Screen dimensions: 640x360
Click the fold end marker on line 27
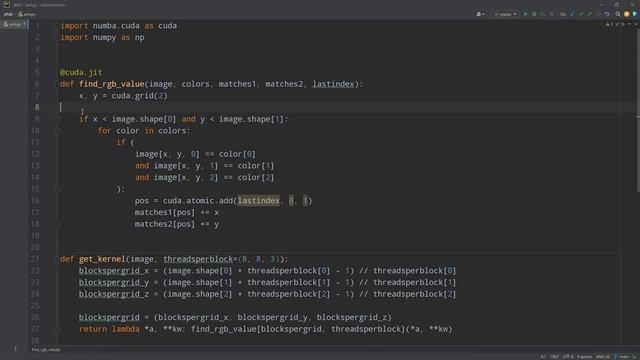[x=58, y=329]
